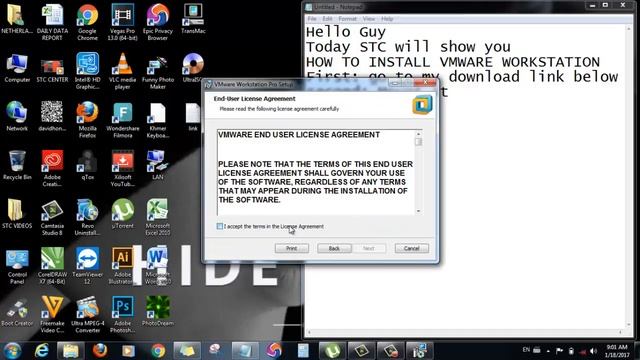Select the STC CENTER desktop icon
Image resolution: width=640 pixels, height=360 pixels.
tap(52, 69)
